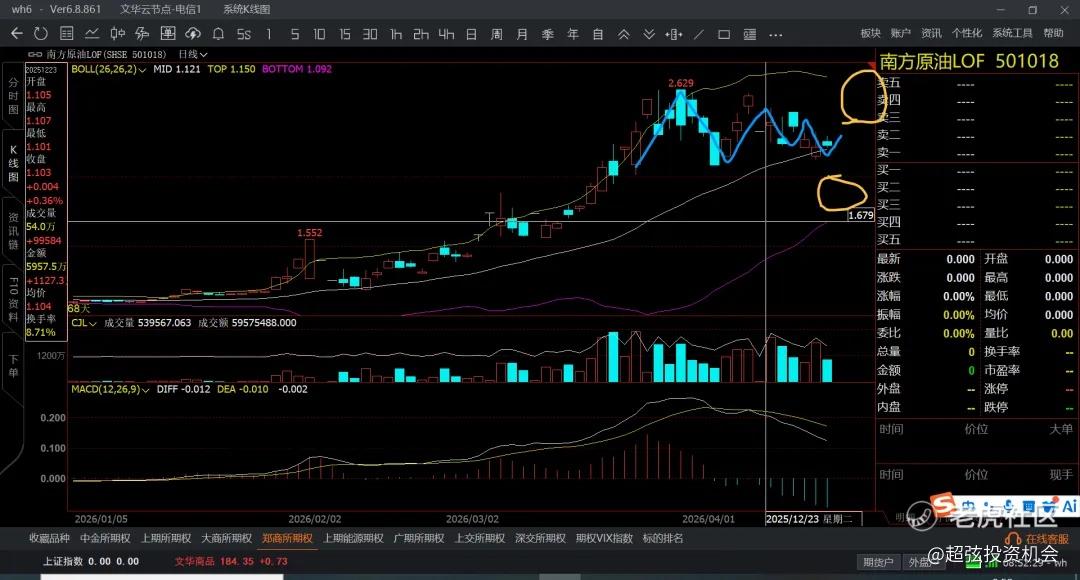Open the cloud upload icon

193,33
